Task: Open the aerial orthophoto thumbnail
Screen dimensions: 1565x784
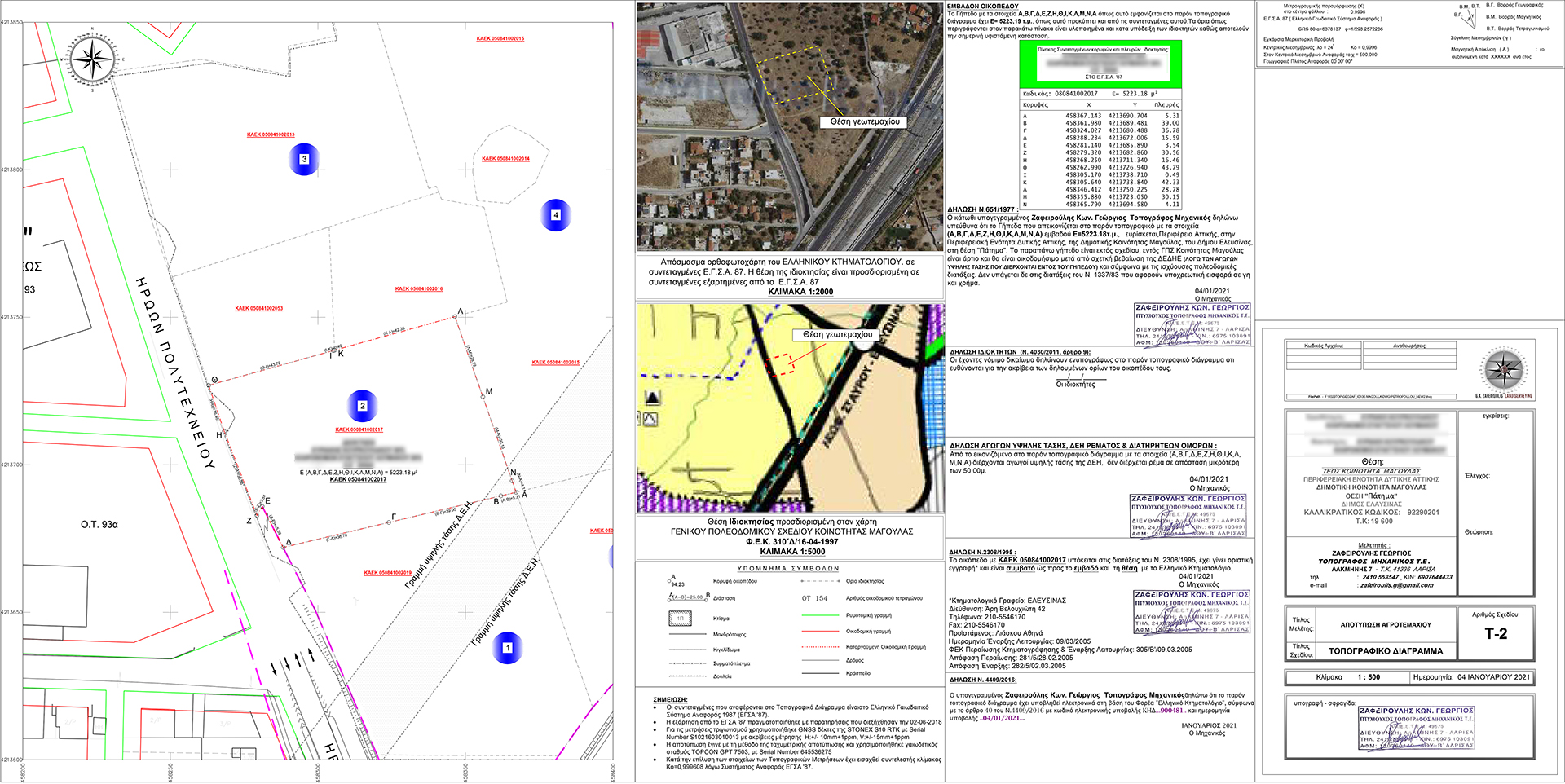Action: (x=790, y=126)
